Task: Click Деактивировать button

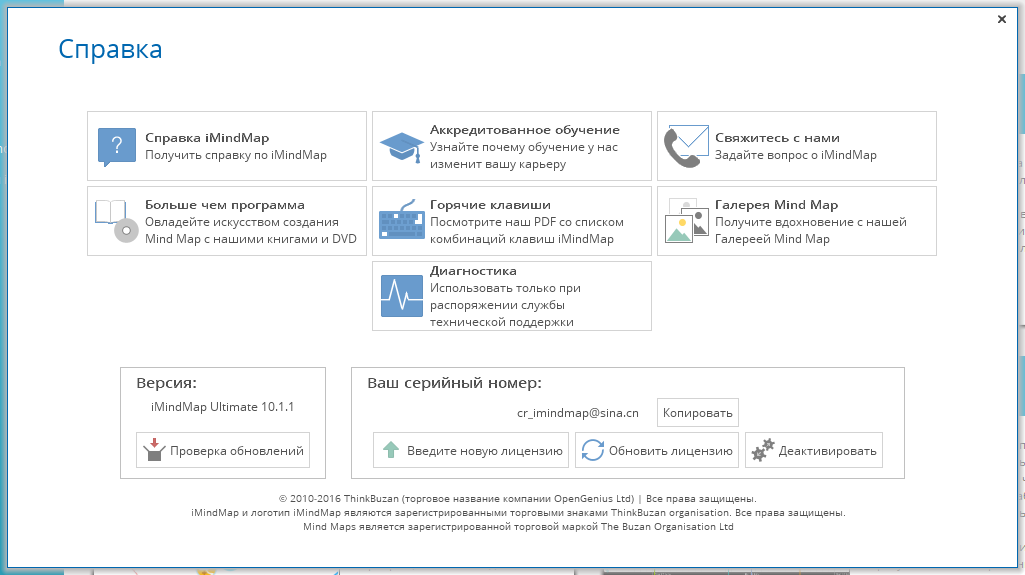Action: pyautogui.click(x=814, y=450)
